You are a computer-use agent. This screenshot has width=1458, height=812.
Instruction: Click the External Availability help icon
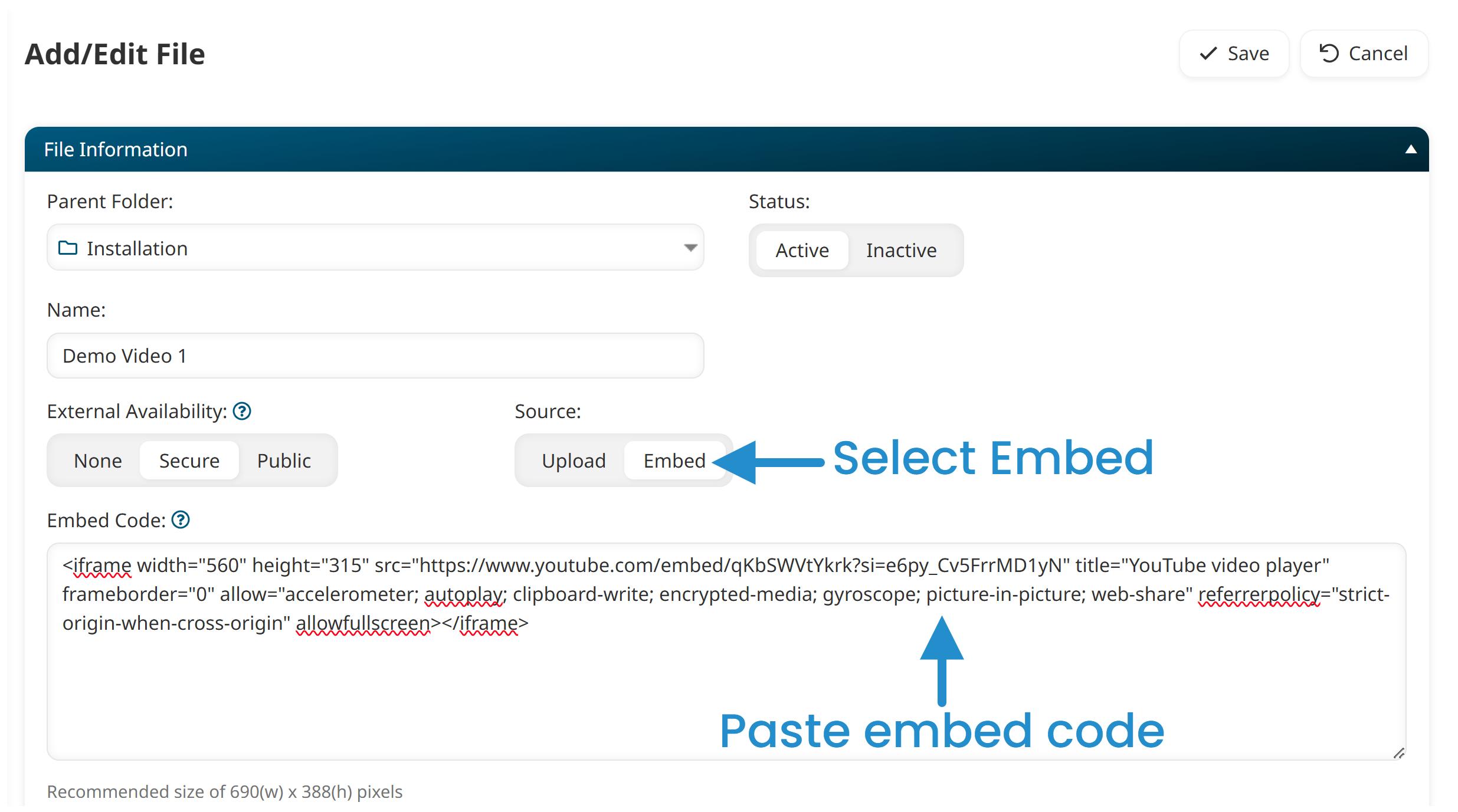242,411
